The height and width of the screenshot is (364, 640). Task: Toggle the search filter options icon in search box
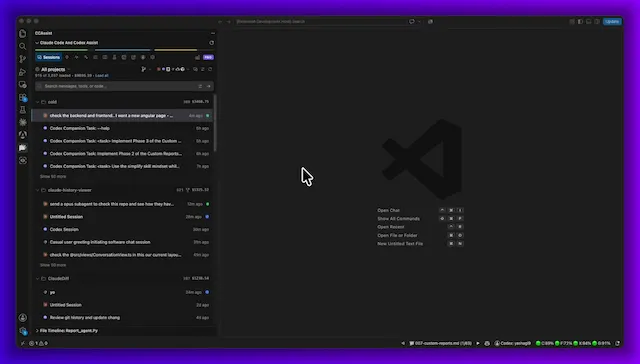pos(200,86)
